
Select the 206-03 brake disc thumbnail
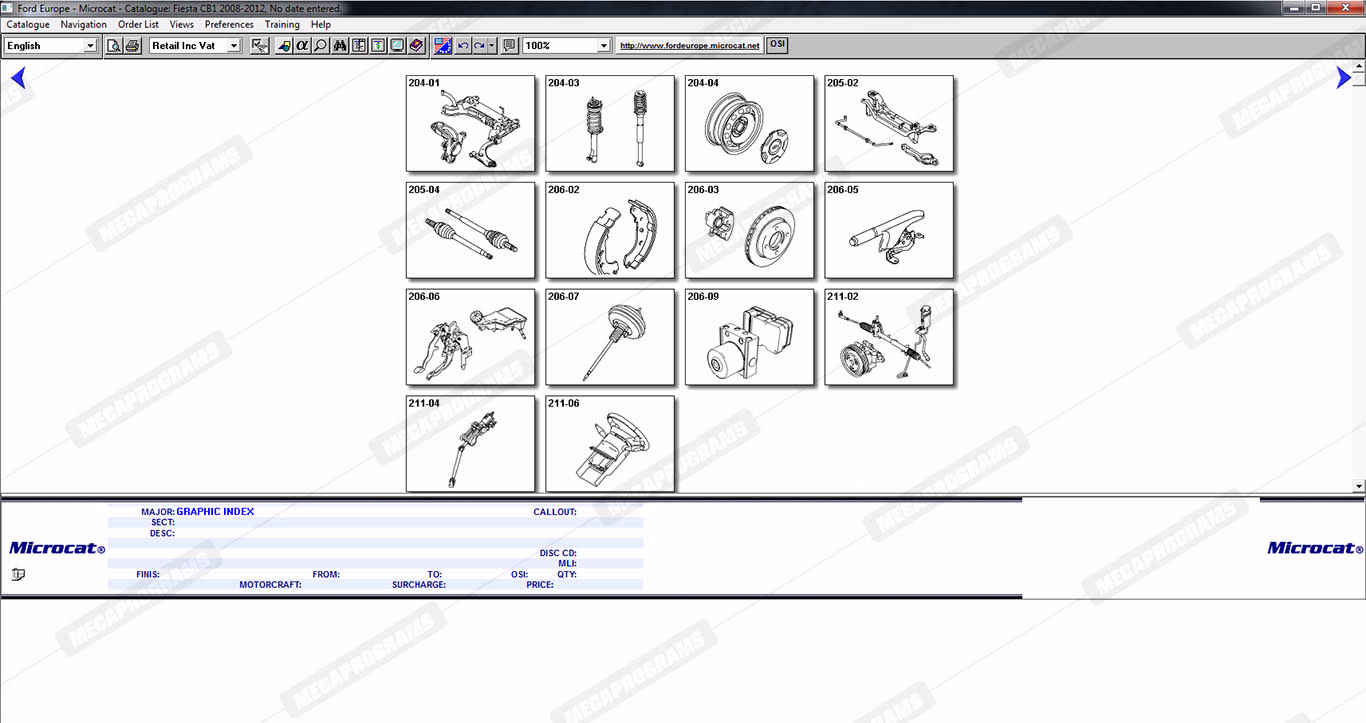tap(749, 230)
